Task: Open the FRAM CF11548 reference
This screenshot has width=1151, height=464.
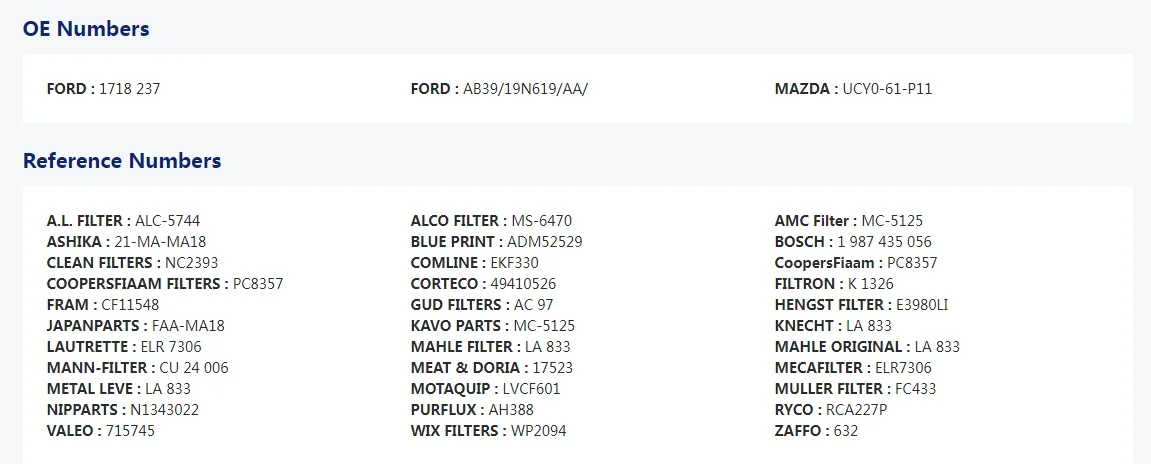Action: click(x=102, y=305)
